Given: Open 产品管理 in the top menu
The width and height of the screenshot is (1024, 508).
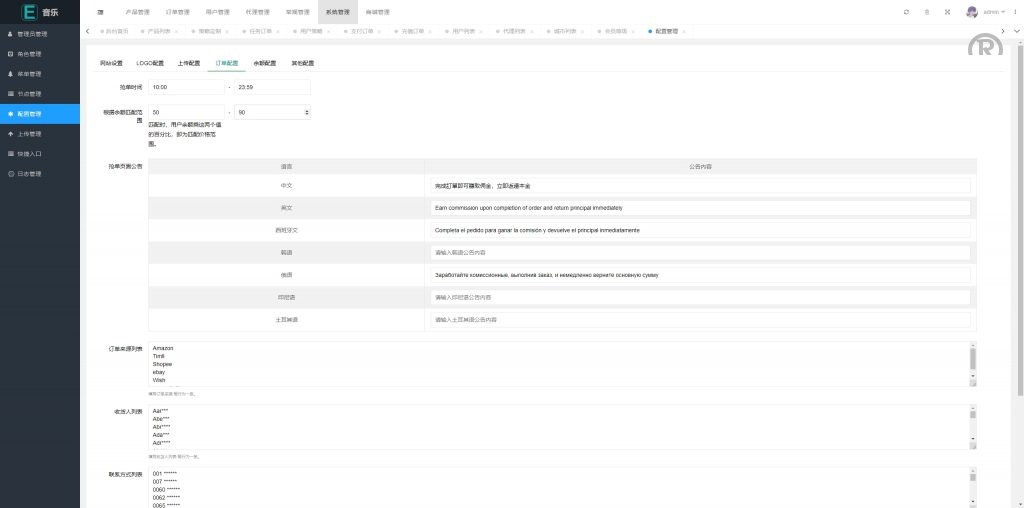Looking at the screenshot, I should click(138, 12).
